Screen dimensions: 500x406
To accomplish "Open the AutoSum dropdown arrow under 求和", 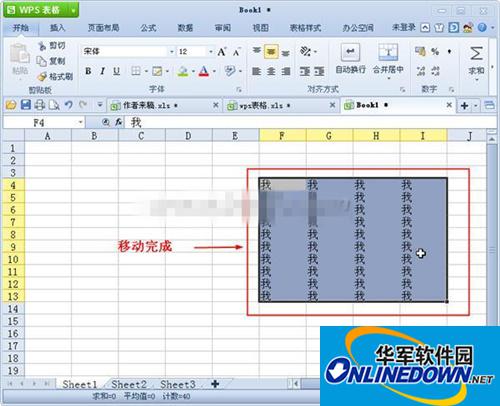I will click(476, 79).
